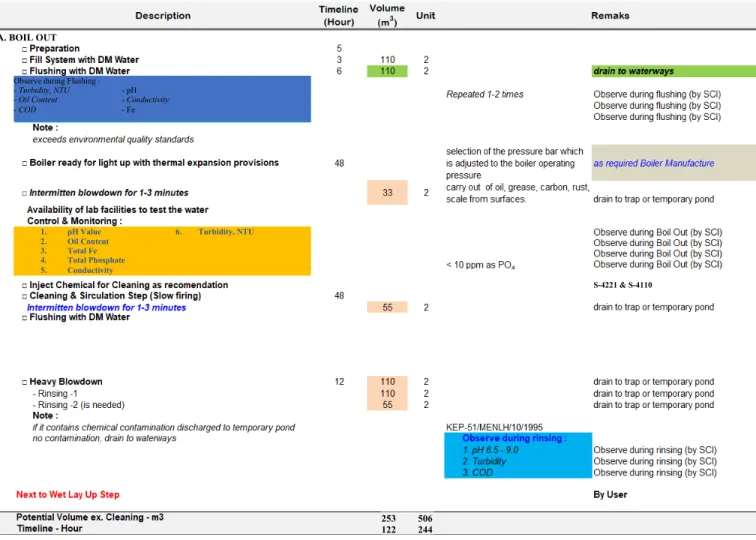Click the peach cell with volume 33
Image resolution: width=756 pixels, height=540 pixels.
click(387, 192)
